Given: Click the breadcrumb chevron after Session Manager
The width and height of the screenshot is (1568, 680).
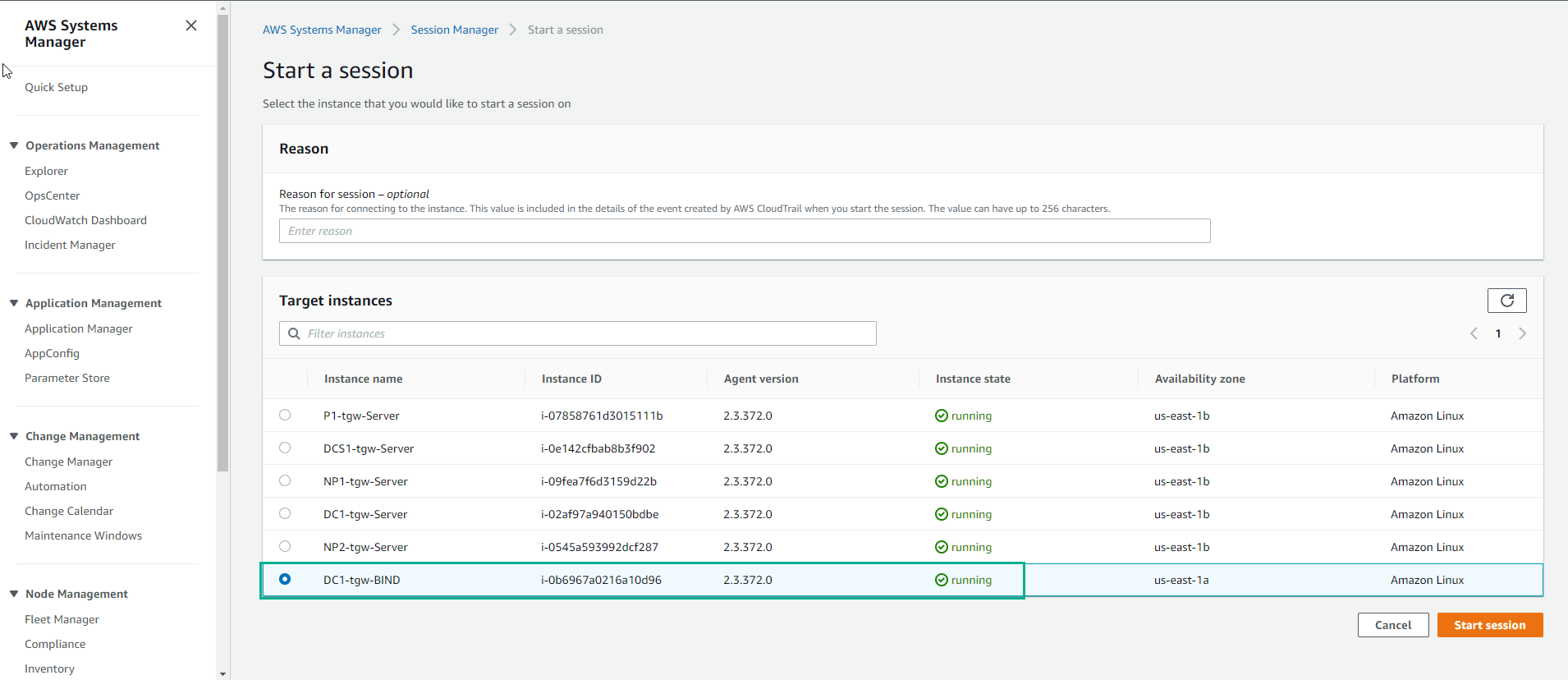Looking at the screenshot, I should click(x=513, y=30).
